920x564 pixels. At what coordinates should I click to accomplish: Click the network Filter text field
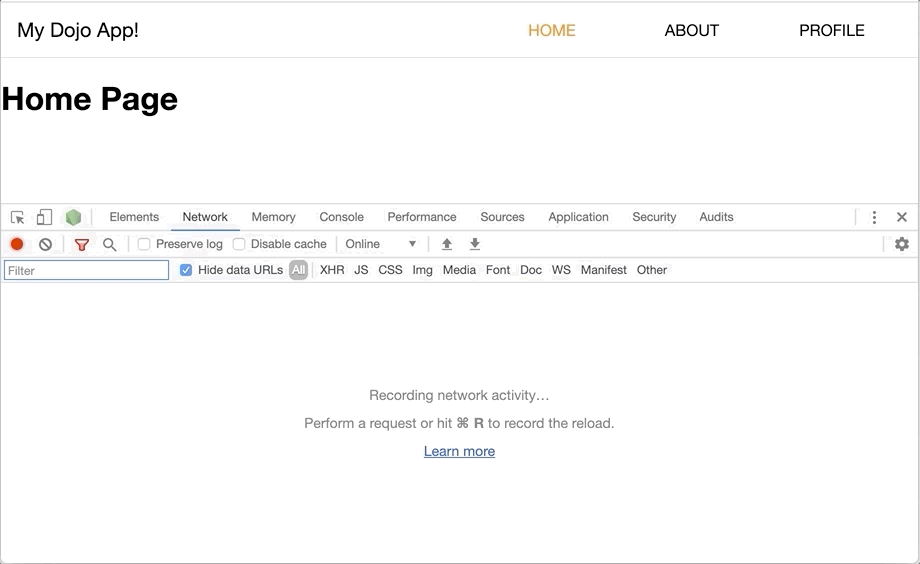(x=87, y=270)
